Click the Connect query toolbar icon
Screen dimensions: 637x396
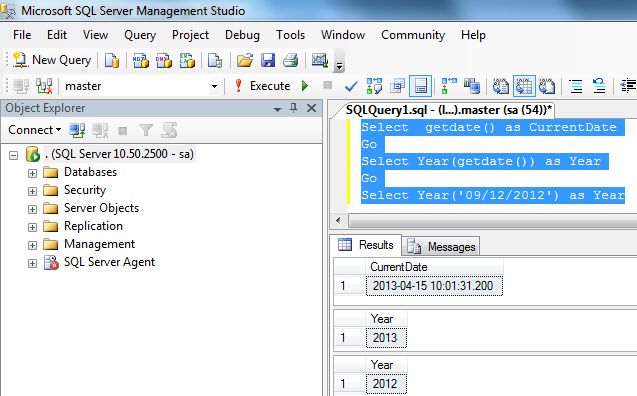point(21,86)
